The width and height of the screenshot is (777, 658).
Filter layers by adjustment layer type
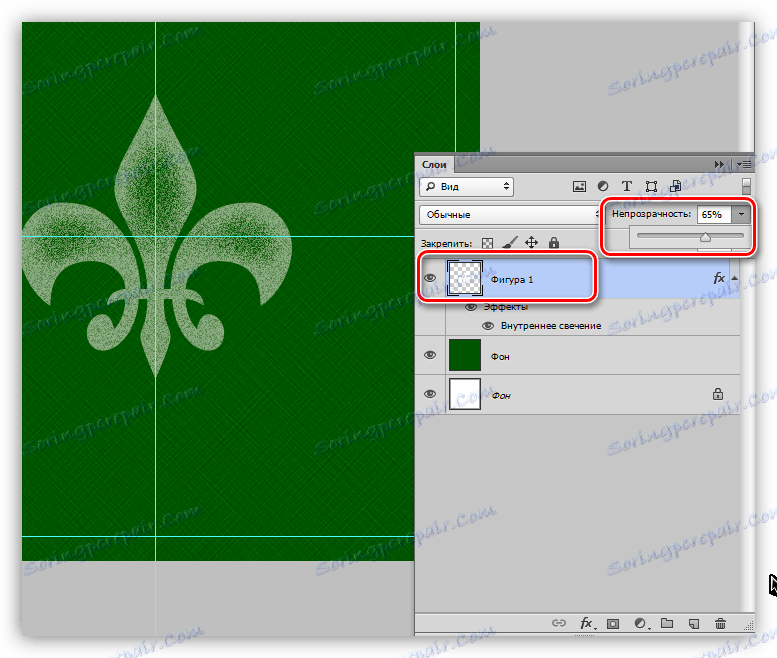(603, 186)
